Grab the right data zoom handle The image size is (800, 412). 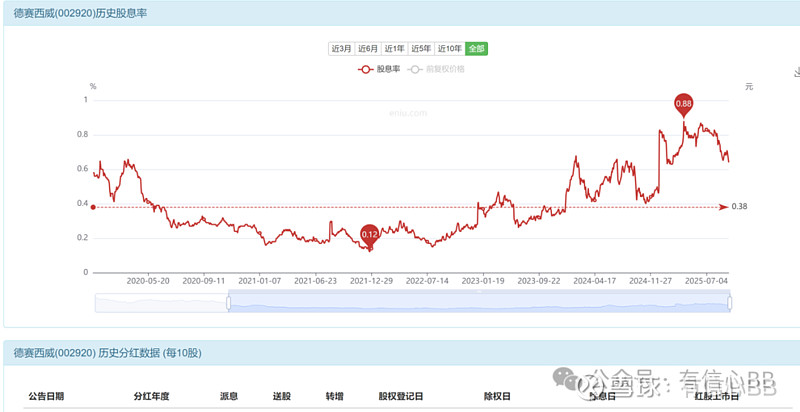tap(730, 303)
